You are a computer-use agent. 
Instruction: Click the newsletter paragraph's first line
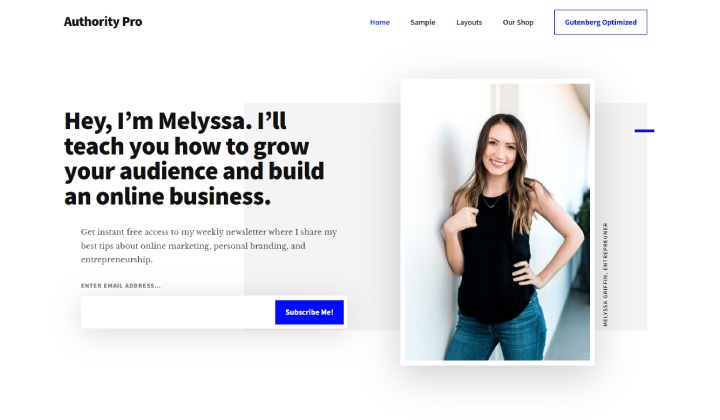pyautogui.click(x=209, y=232)
